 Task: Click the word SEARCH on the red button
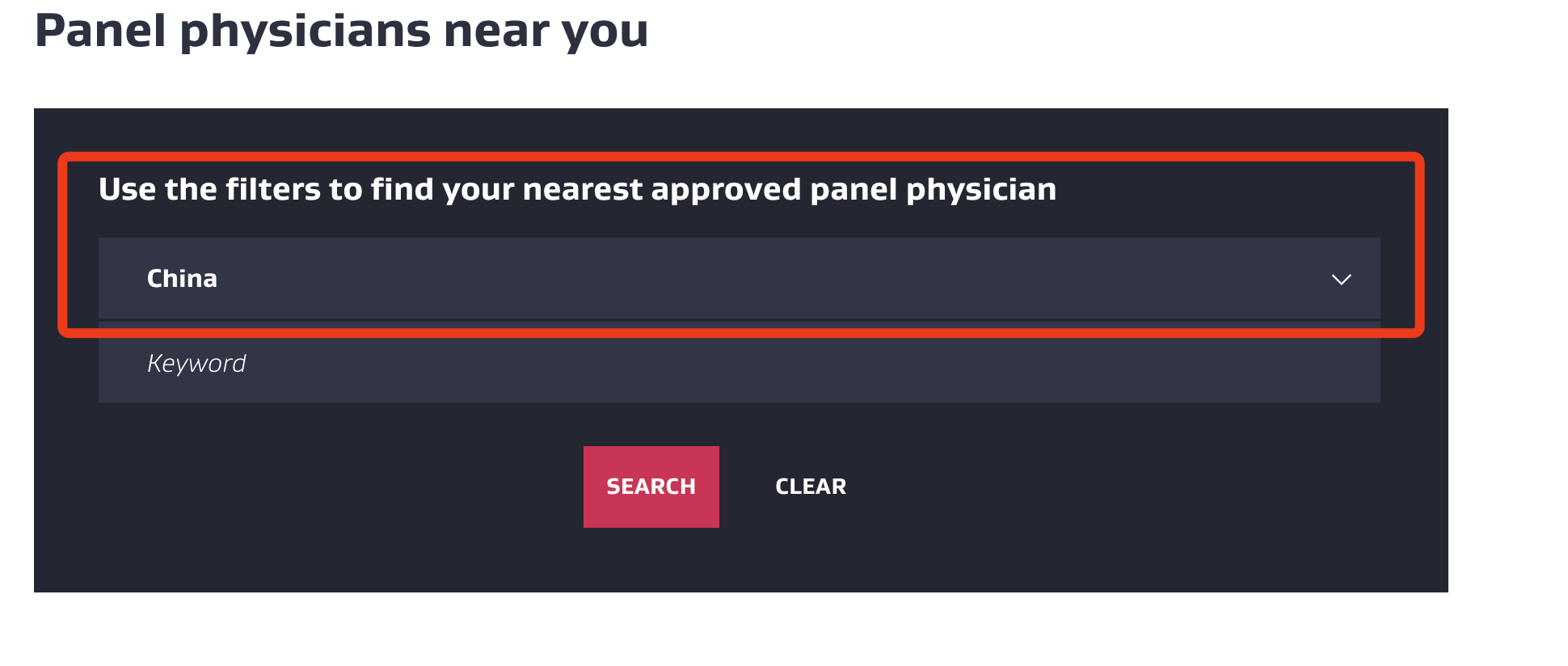(x=651, y=487)
